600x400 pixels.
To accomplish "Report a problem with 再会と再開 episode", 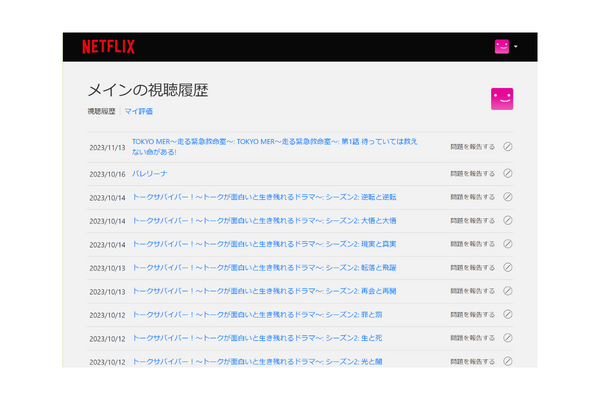I will pos(472,291).
